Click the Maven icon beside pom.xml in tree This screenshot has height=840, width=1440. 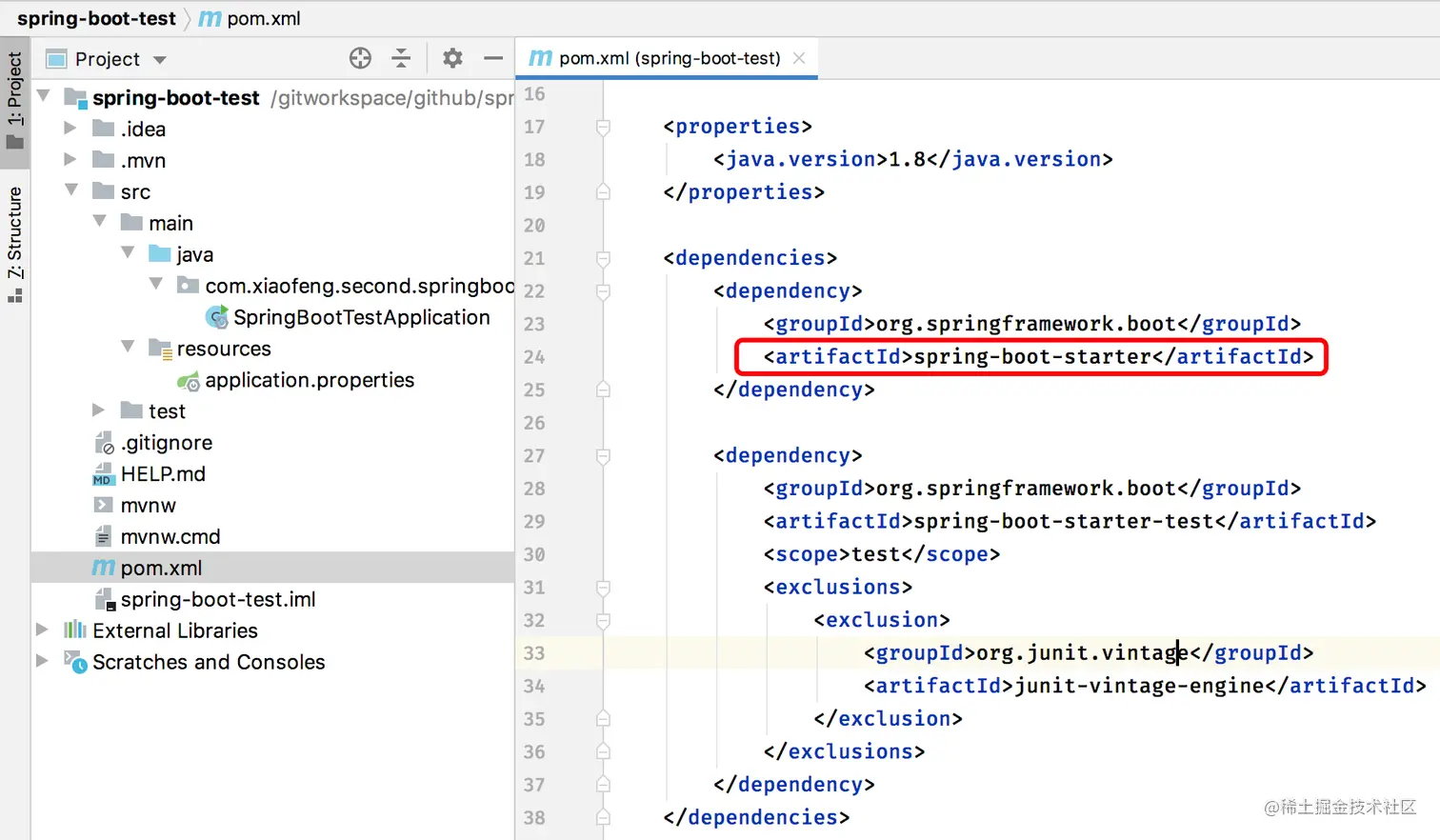[x=104, y=568]
